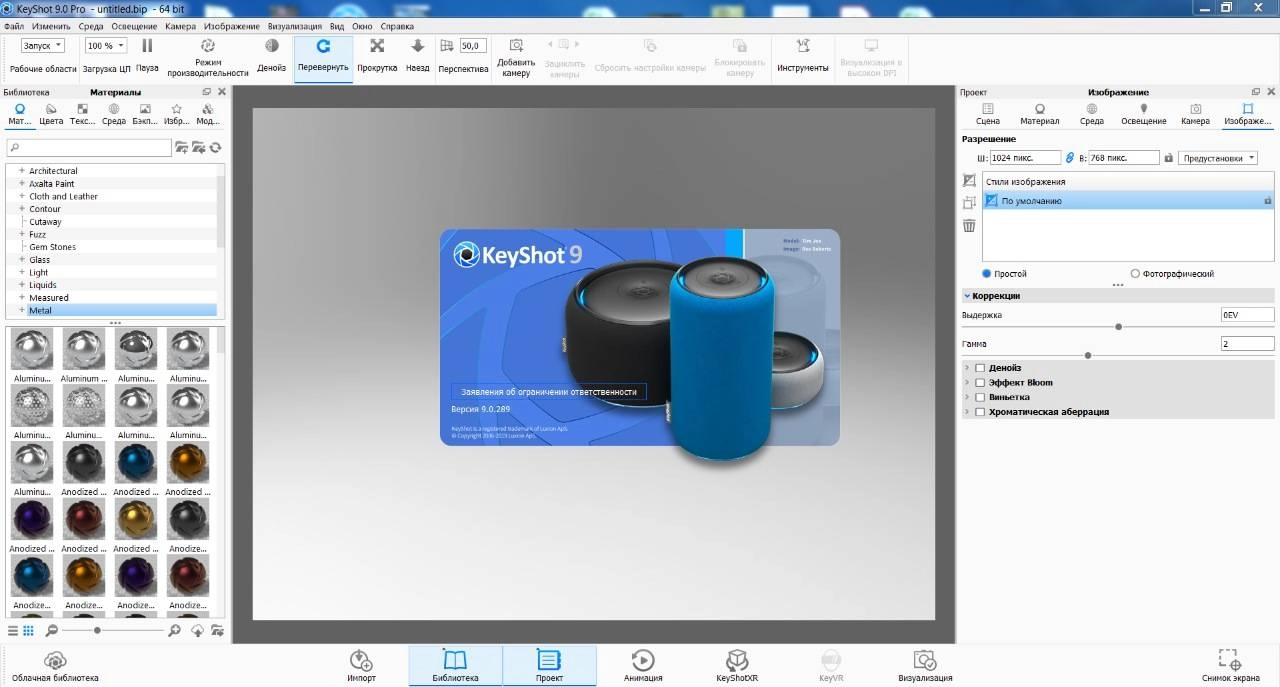This screenshot has height=687, width=1280.
Task: Toggle the По умолчанию image style checkbox
Action: pyautogui.click(x=992, y=201)
